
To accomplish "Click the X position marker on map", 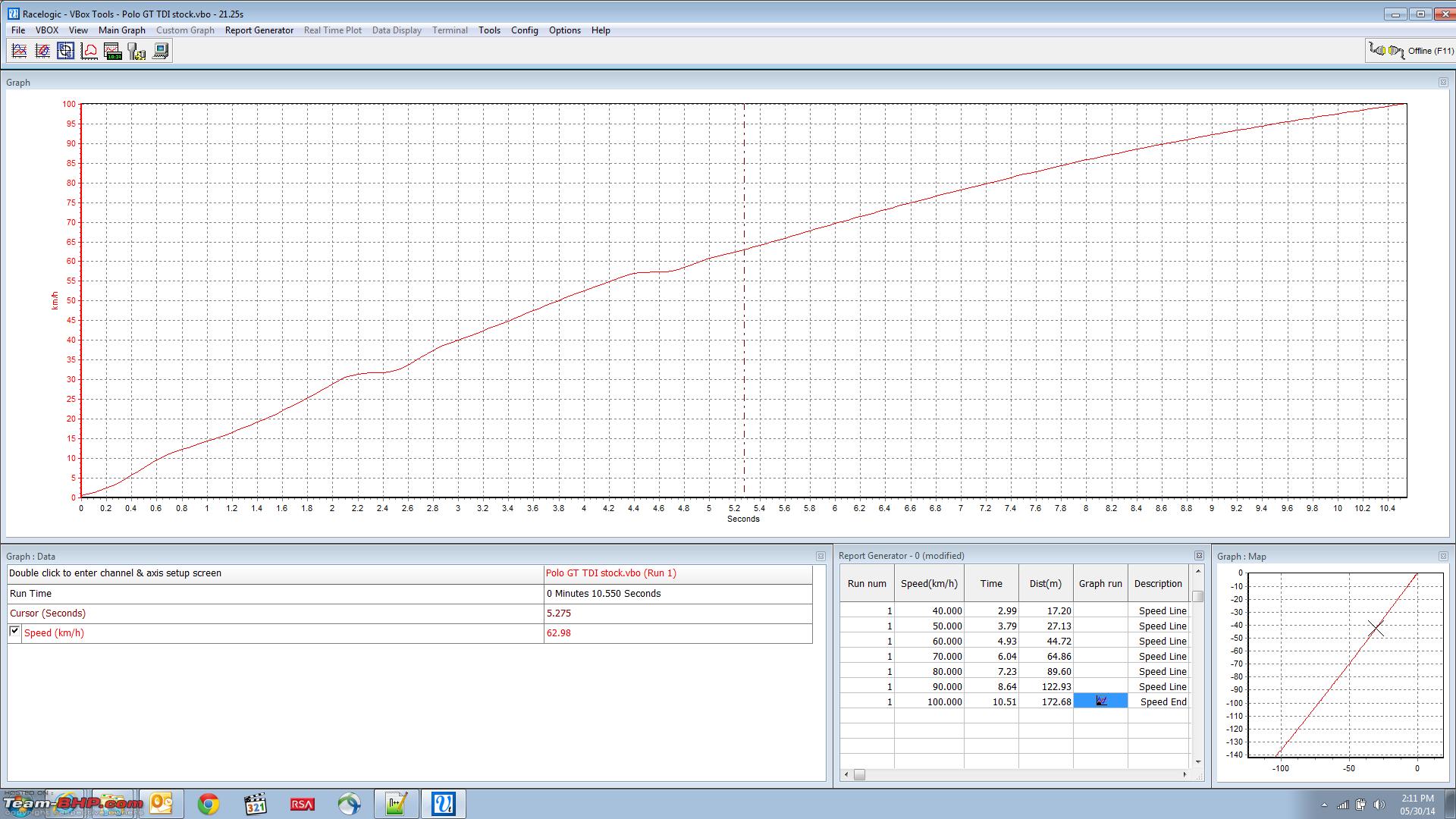I will point(1376,629).
